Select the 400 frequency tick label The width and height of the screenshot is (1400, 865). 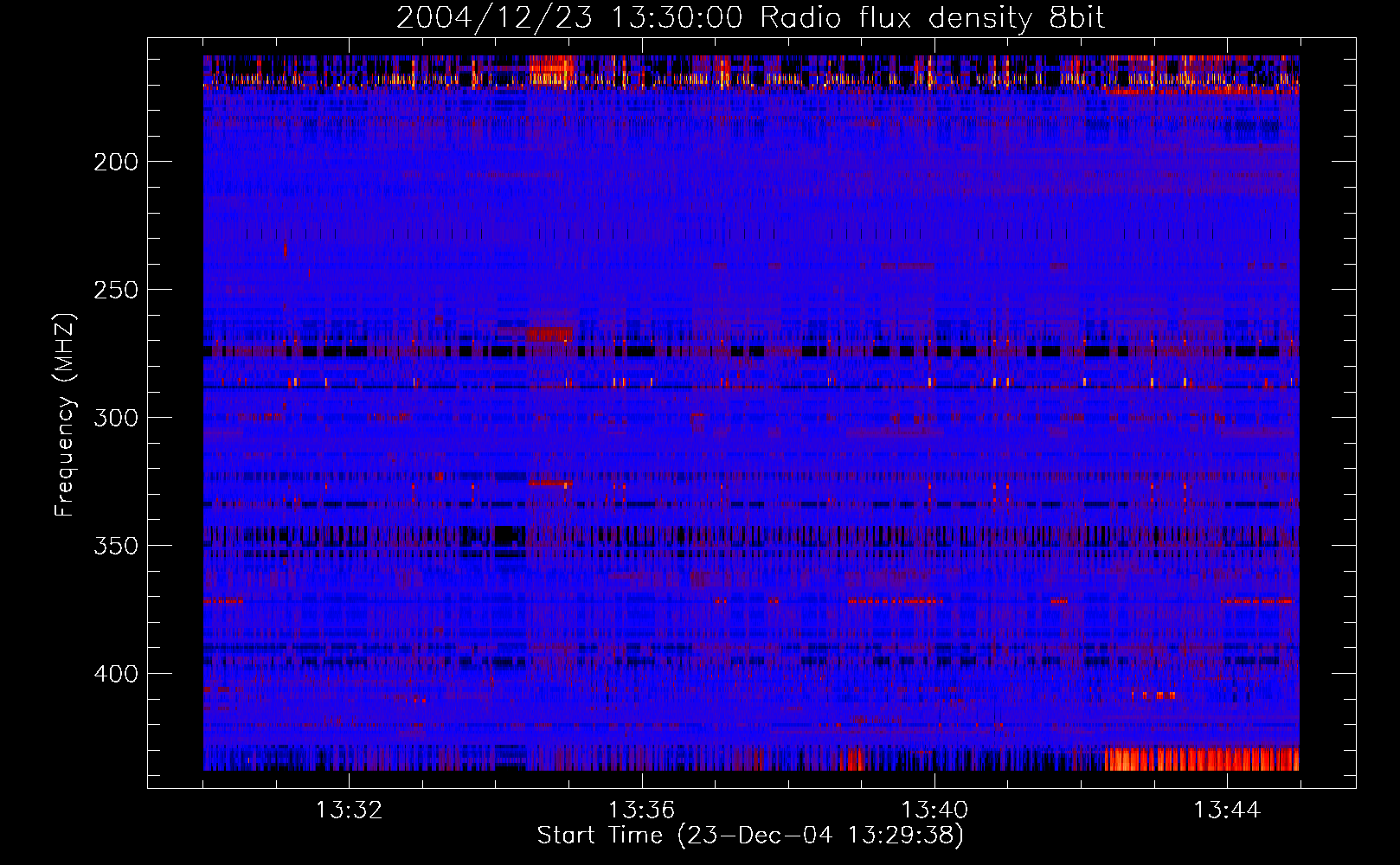[x=116, y=674]
